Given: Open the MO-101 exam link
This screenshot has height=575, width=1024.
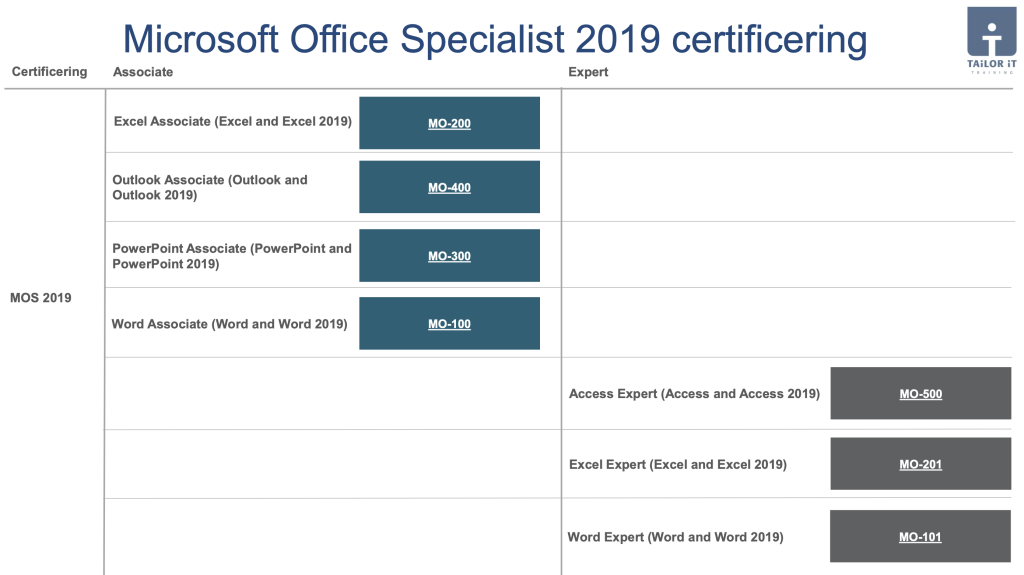Looking at the screenshot, I should 920,537.
